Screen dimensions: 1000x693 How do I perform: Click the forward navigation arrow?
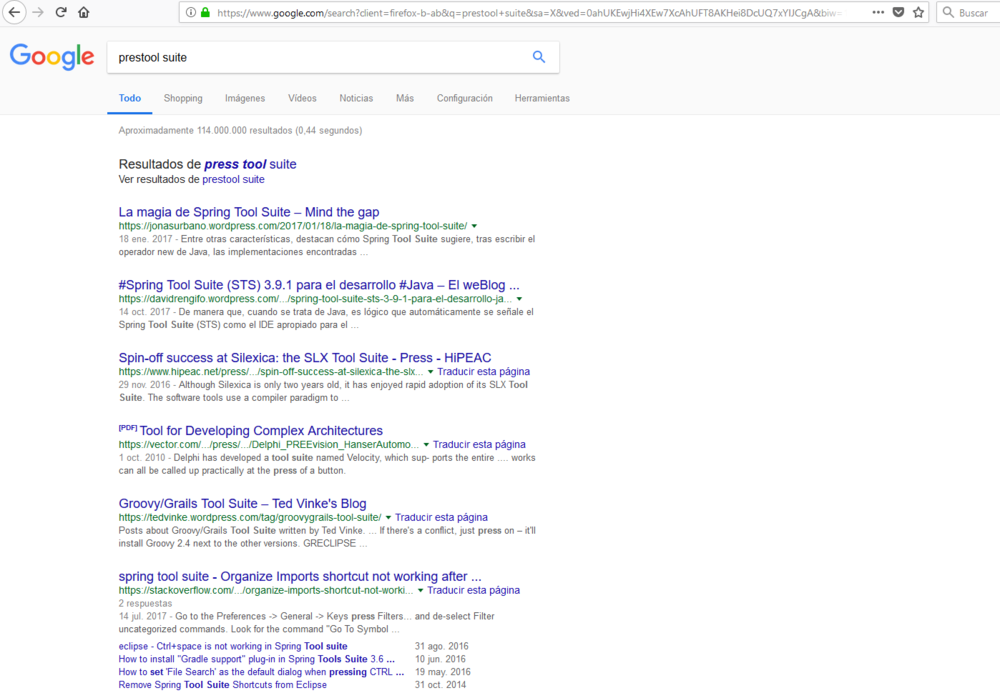(37, 13)
